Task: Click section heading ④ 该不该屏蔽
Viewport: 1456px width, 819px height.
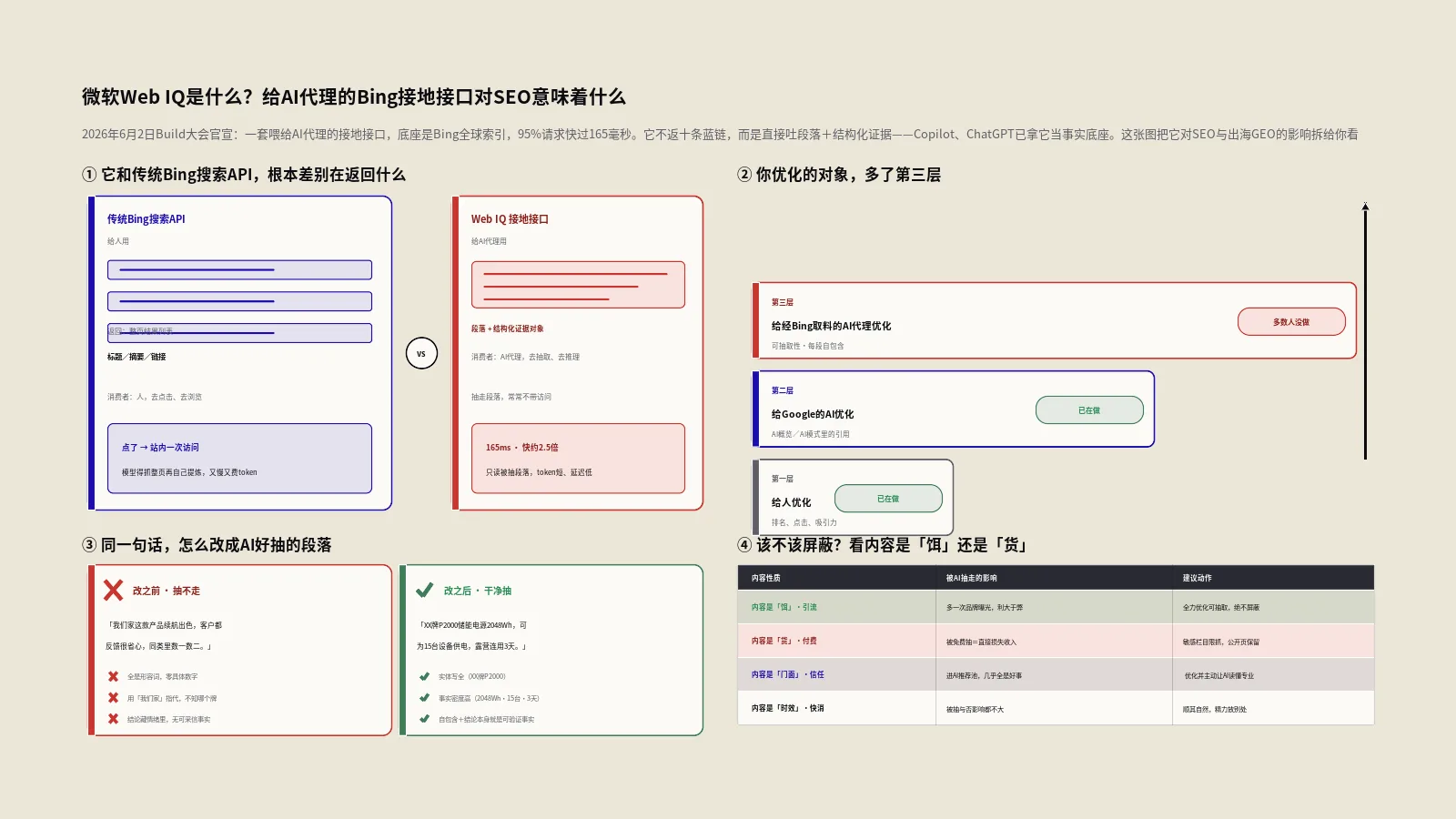Action: coord(883,545)
